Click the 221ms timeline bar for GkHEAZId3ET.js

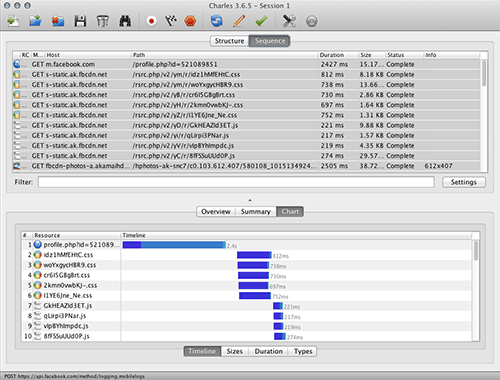(278, 306)
